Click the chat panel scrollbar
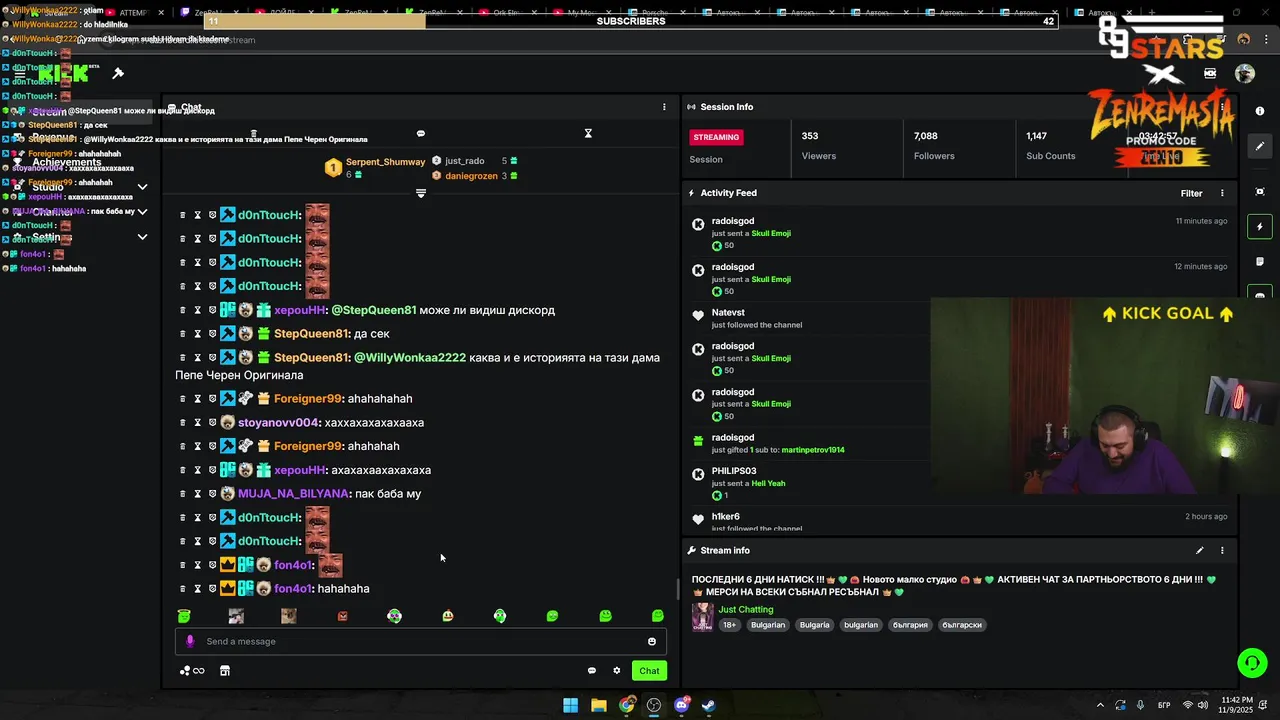 click(x=678, y=590)
